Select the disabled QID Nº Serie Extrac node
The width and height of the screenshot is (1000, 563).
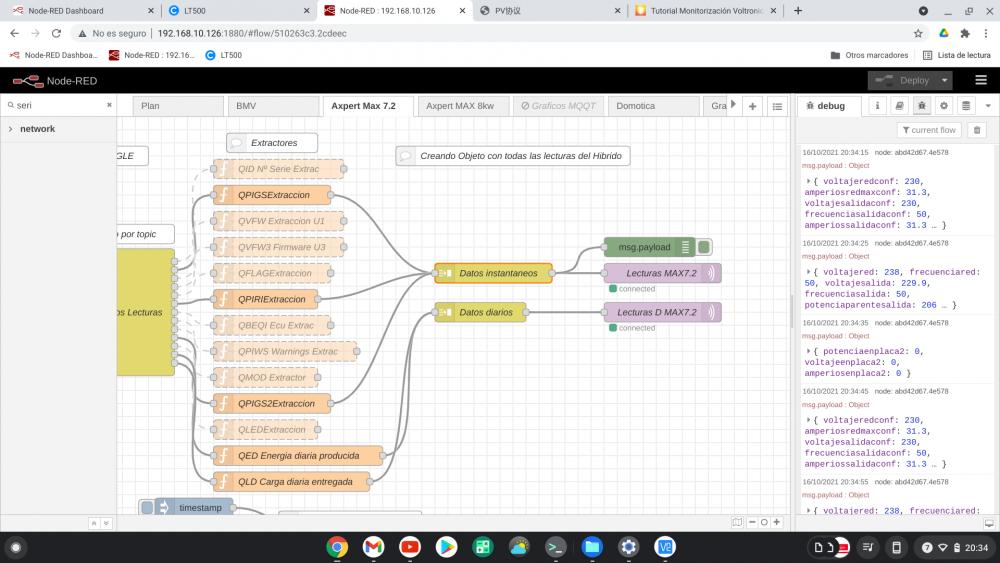[x=278, y=169]
